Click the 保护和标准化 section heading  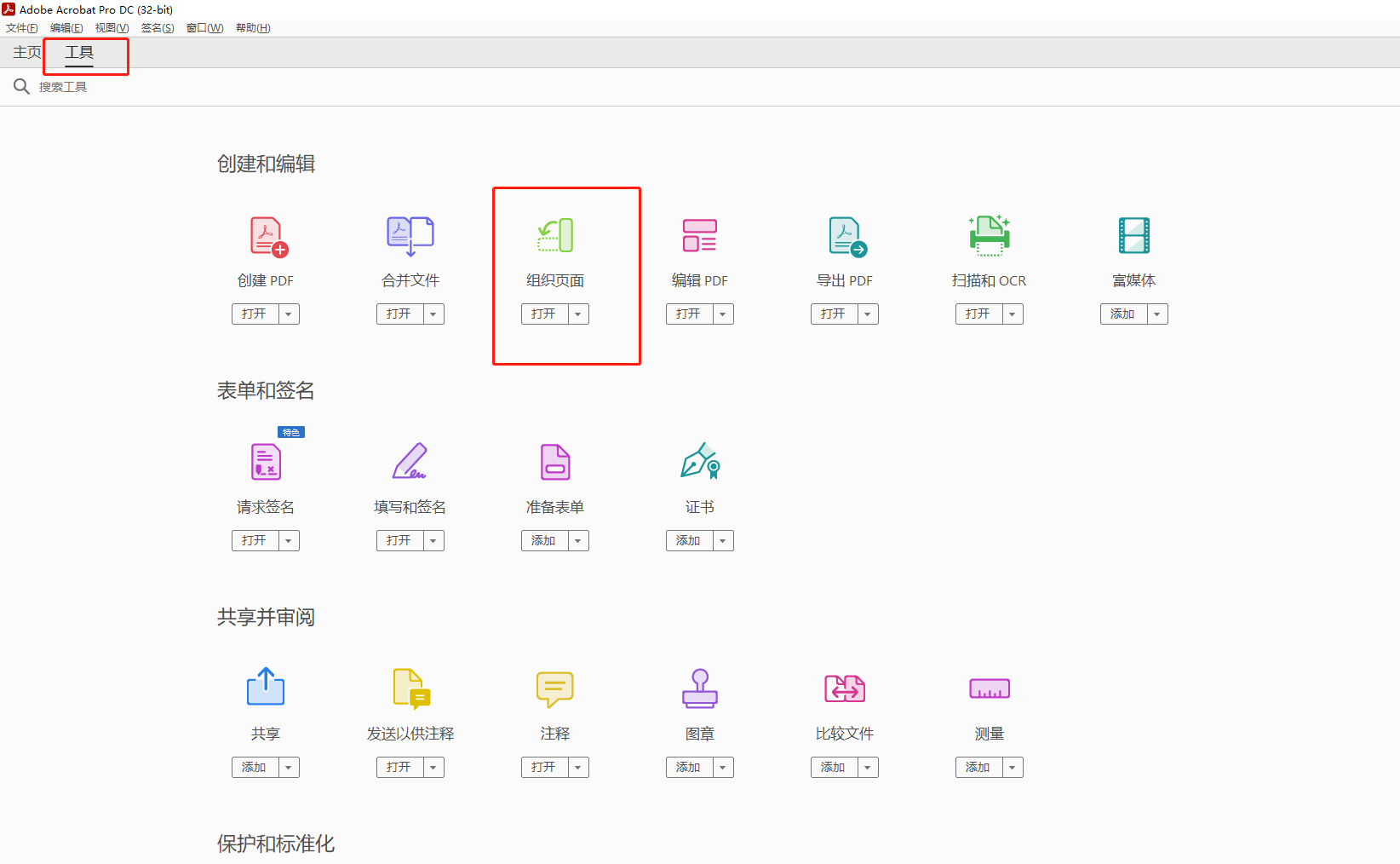pos(276,844)
